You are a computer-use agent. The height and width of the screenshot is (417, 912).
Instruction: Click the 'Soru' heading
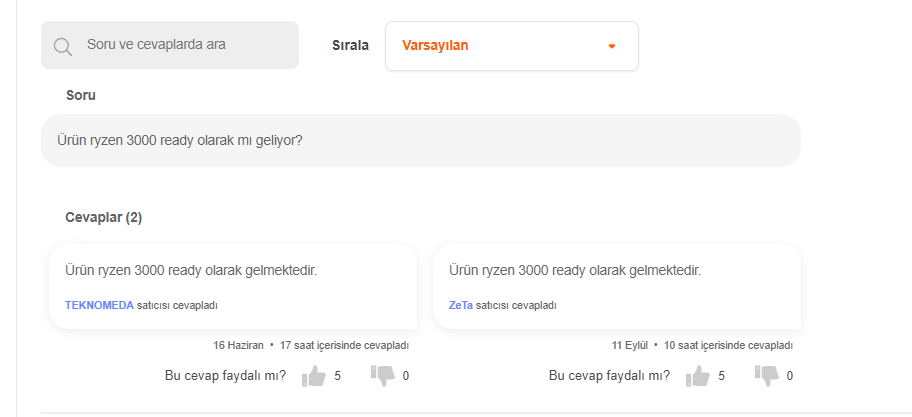[80, 95]
